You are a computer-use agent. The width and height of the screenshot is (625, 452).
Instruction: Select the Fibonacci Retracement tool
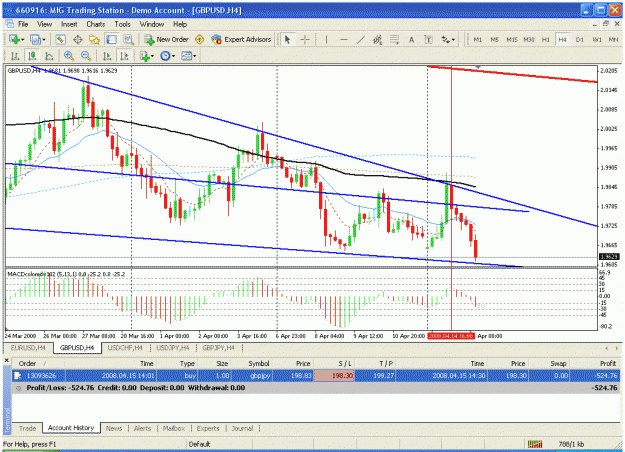click(x=394, y=39)
